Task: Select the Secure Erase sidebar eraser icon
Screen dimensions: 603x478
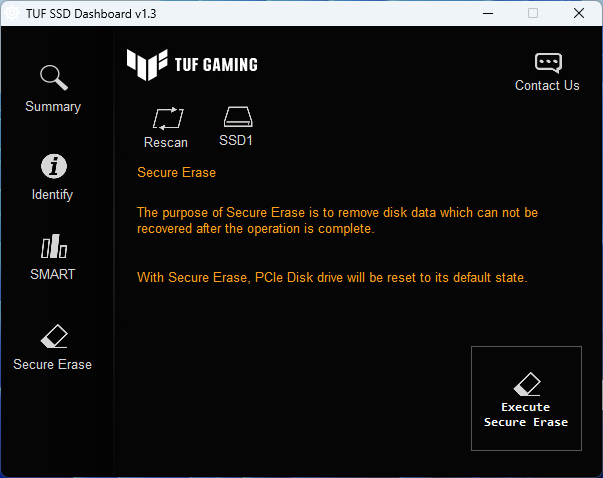Action: [54, 336]
